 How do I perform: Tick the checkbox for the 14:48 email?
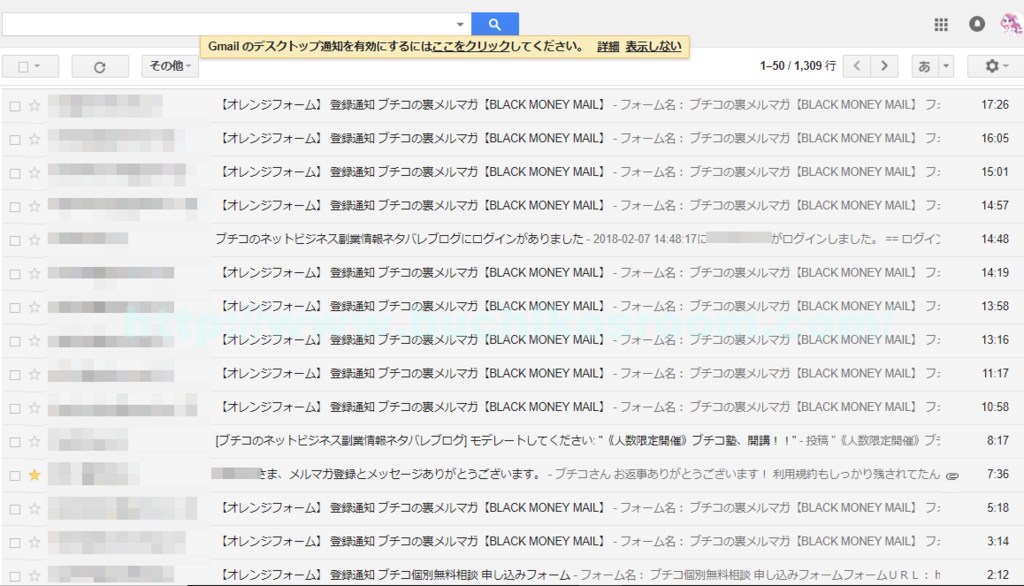(15, 240)
